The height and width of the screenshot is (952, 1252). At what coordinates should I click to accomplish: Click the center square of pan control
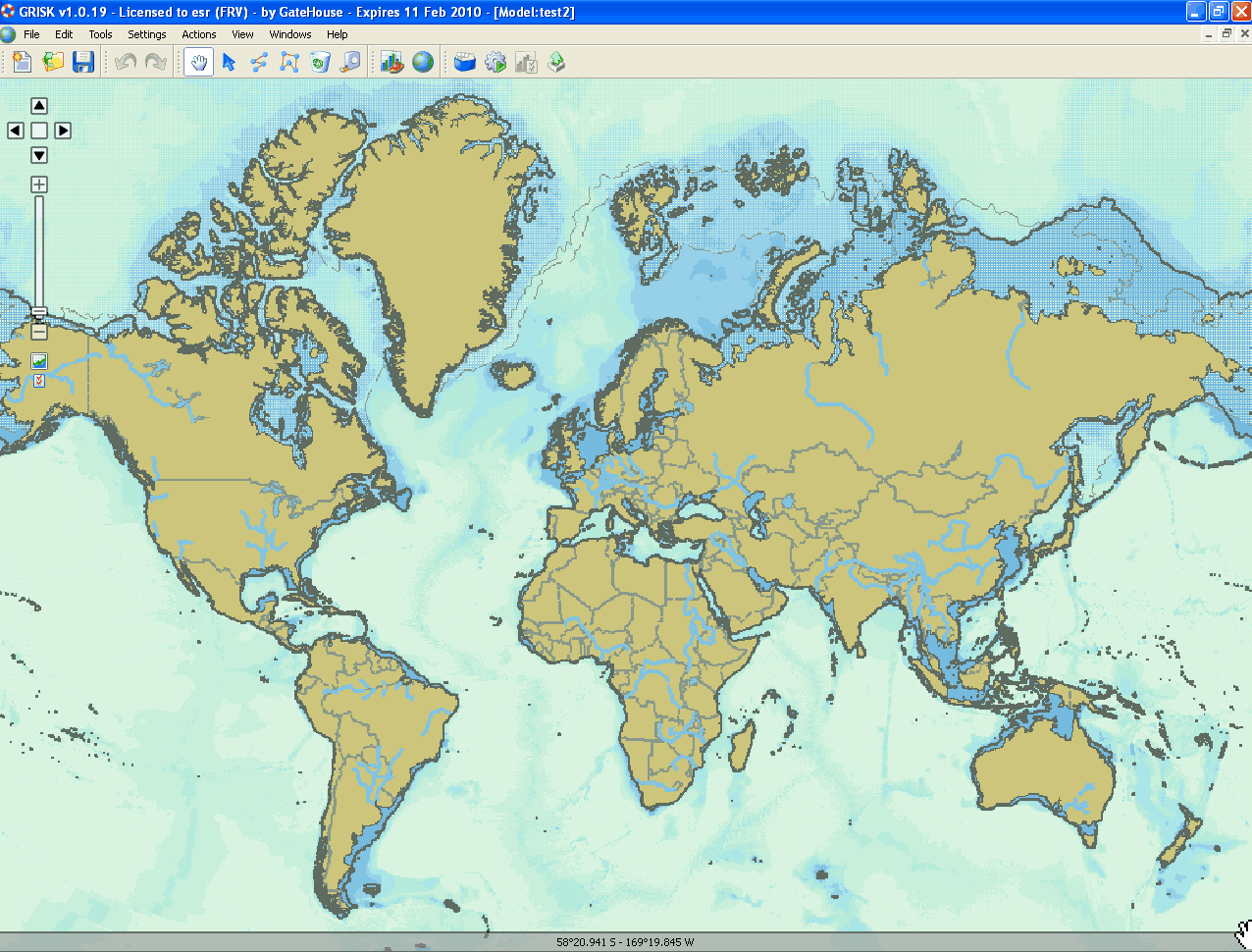[39, 131]
